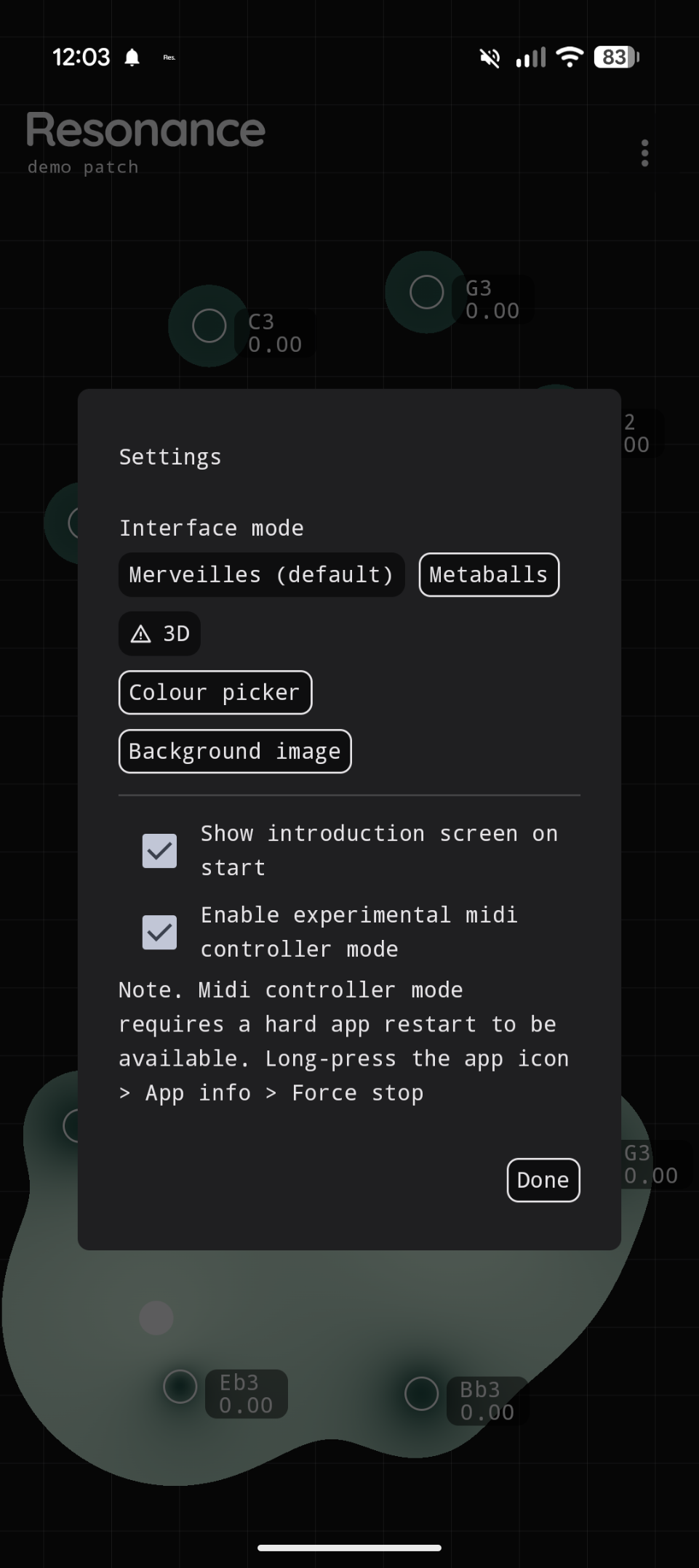This screenshot has width=699, height=1568.
Task: Tap the Eb3 node circle
Action: (180, 1386)
